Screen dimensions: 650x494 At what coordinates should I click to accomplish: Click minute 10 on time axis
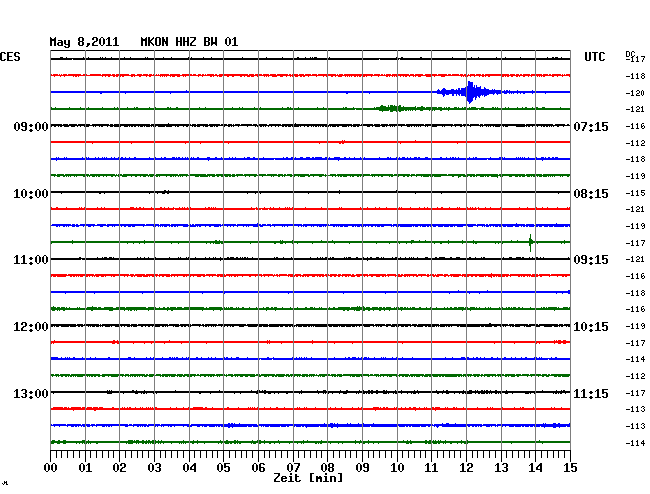click(x=397, y=468)
